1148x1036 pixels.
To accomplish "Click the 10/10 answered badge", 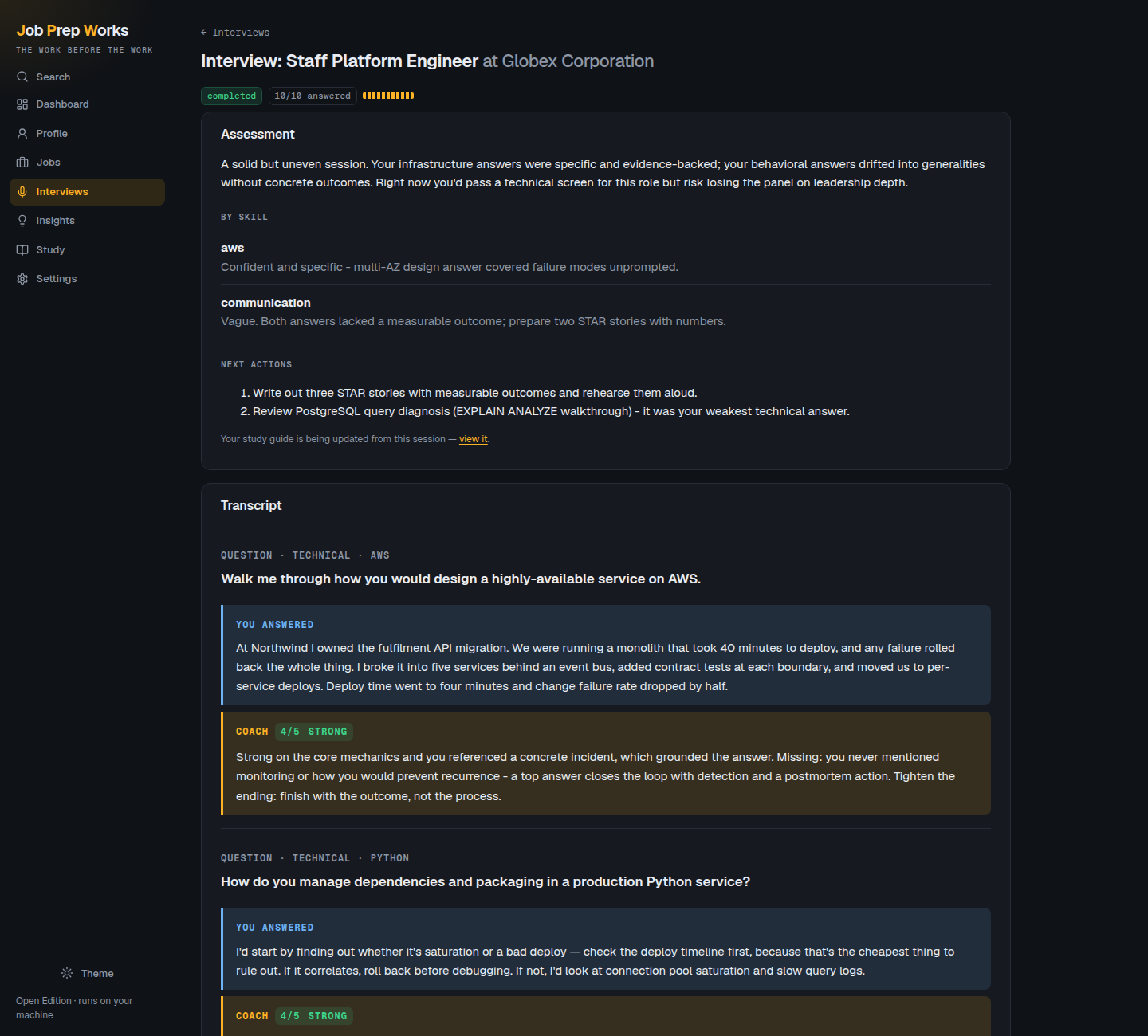I will coord(313,96).
